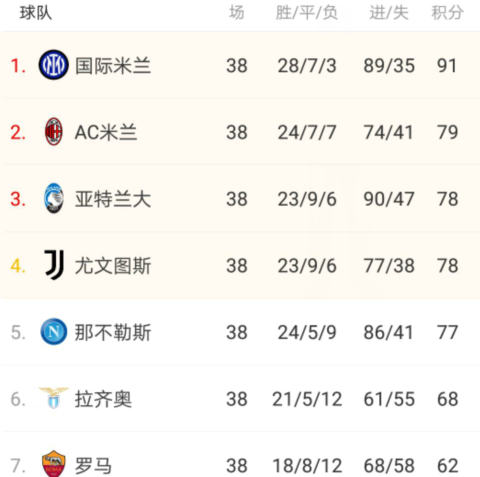The width and height of the screenshot is (480, 477).
Task: Click the Inter Milan club crest
Action: coord(54,65)
